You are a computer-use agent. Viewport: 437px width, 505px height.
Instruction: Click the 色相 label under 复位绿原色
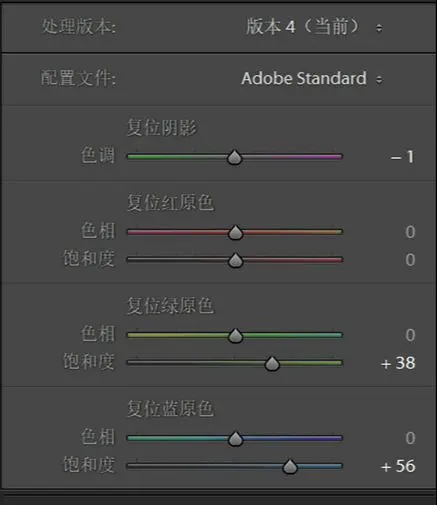(98, 334)
